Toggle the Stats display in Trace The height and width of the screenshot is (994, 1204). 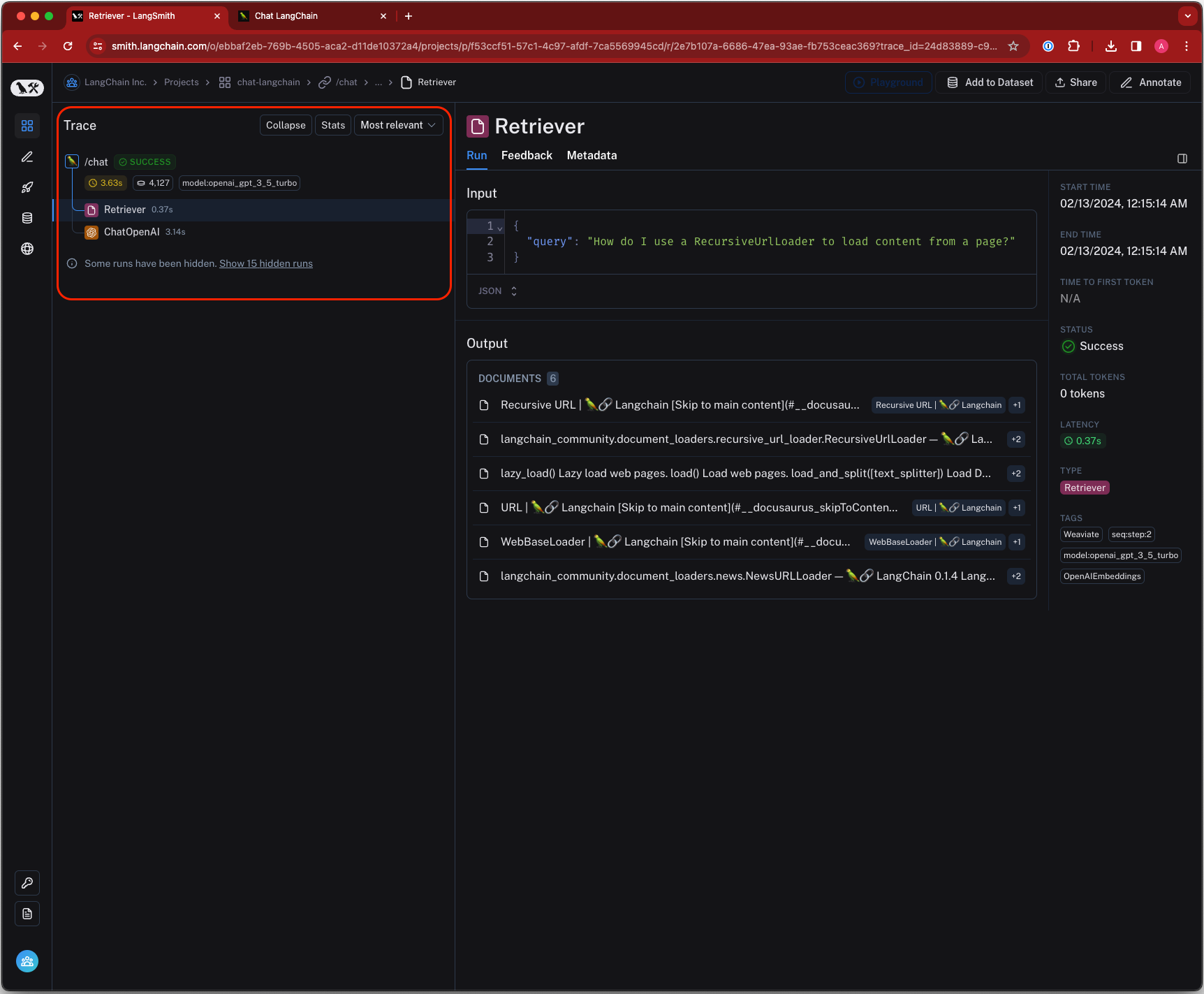tap(332, 125)
